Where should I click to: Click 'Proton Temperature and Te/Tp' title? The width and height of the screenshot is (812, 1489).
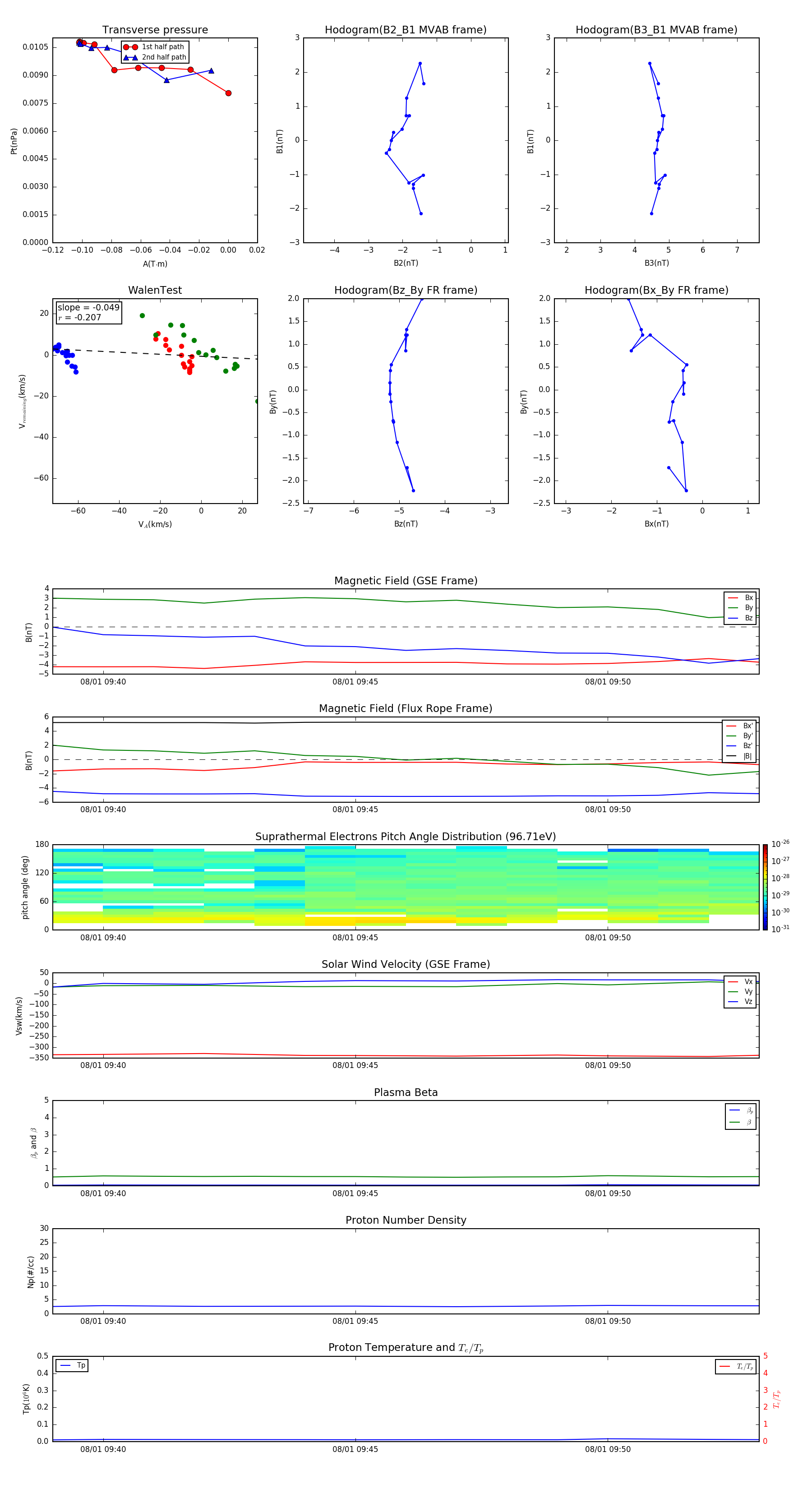coord(406,1348)
